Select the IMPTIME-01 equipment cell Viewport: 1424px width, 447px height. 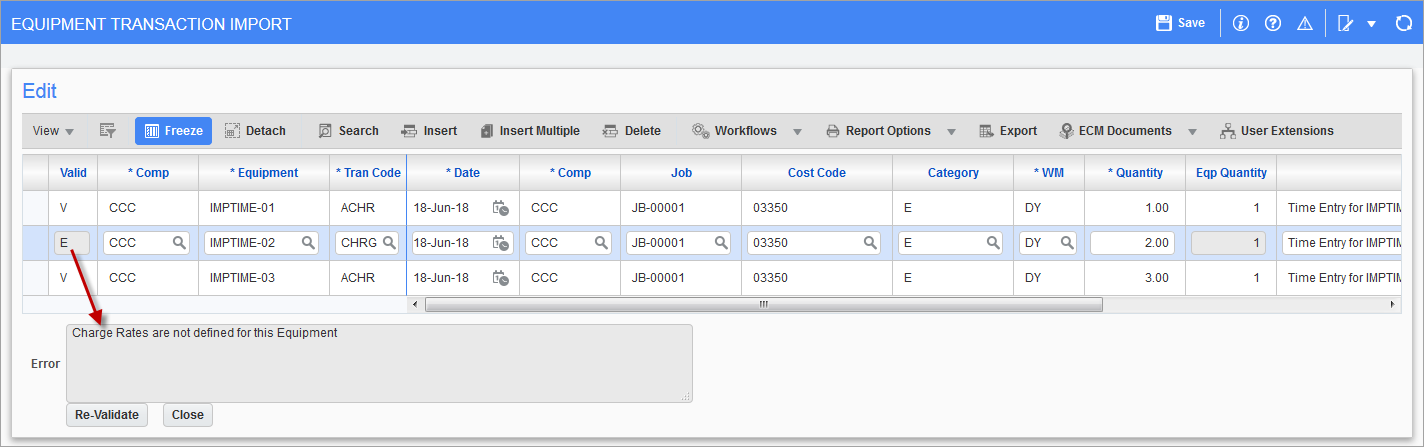tap(264, 208)
